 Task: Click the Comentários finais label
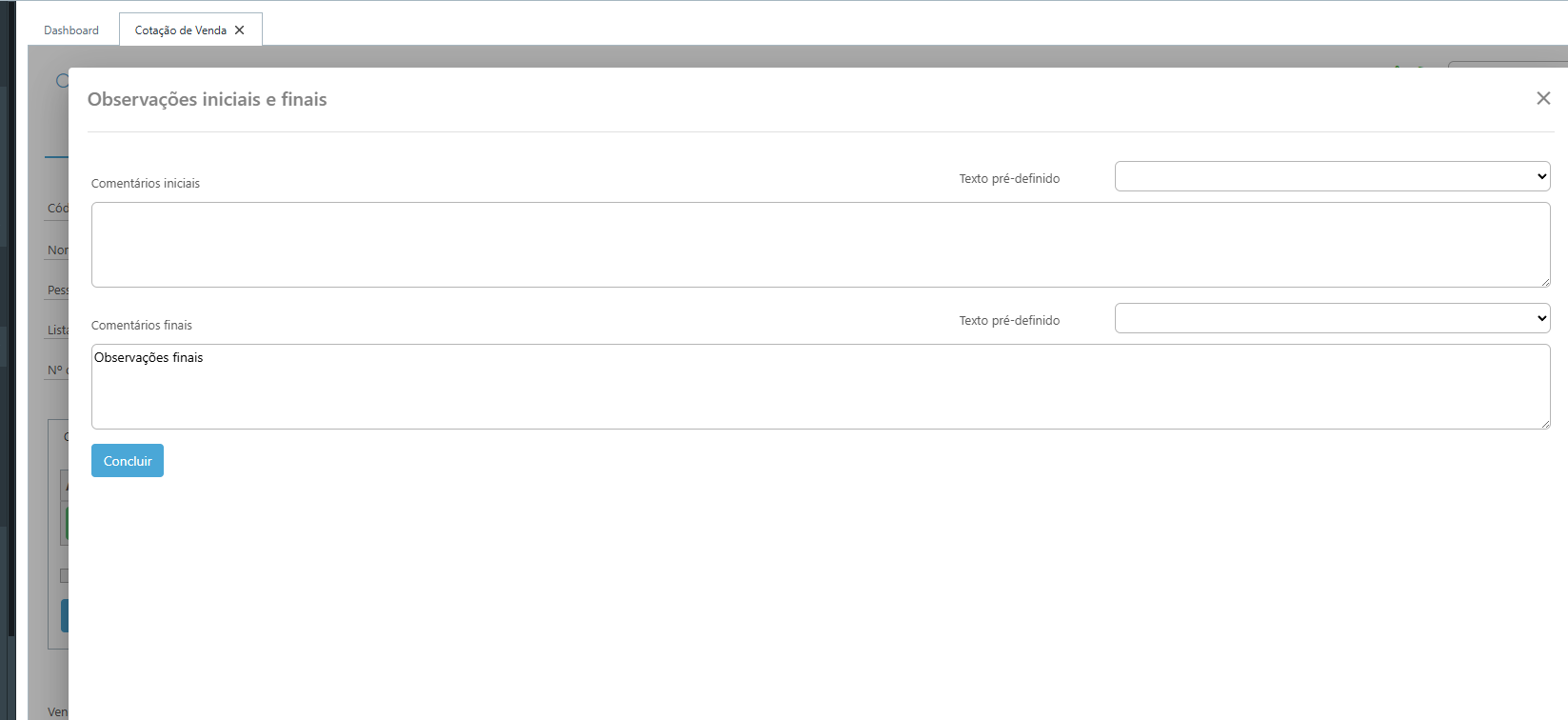(142, 326)
